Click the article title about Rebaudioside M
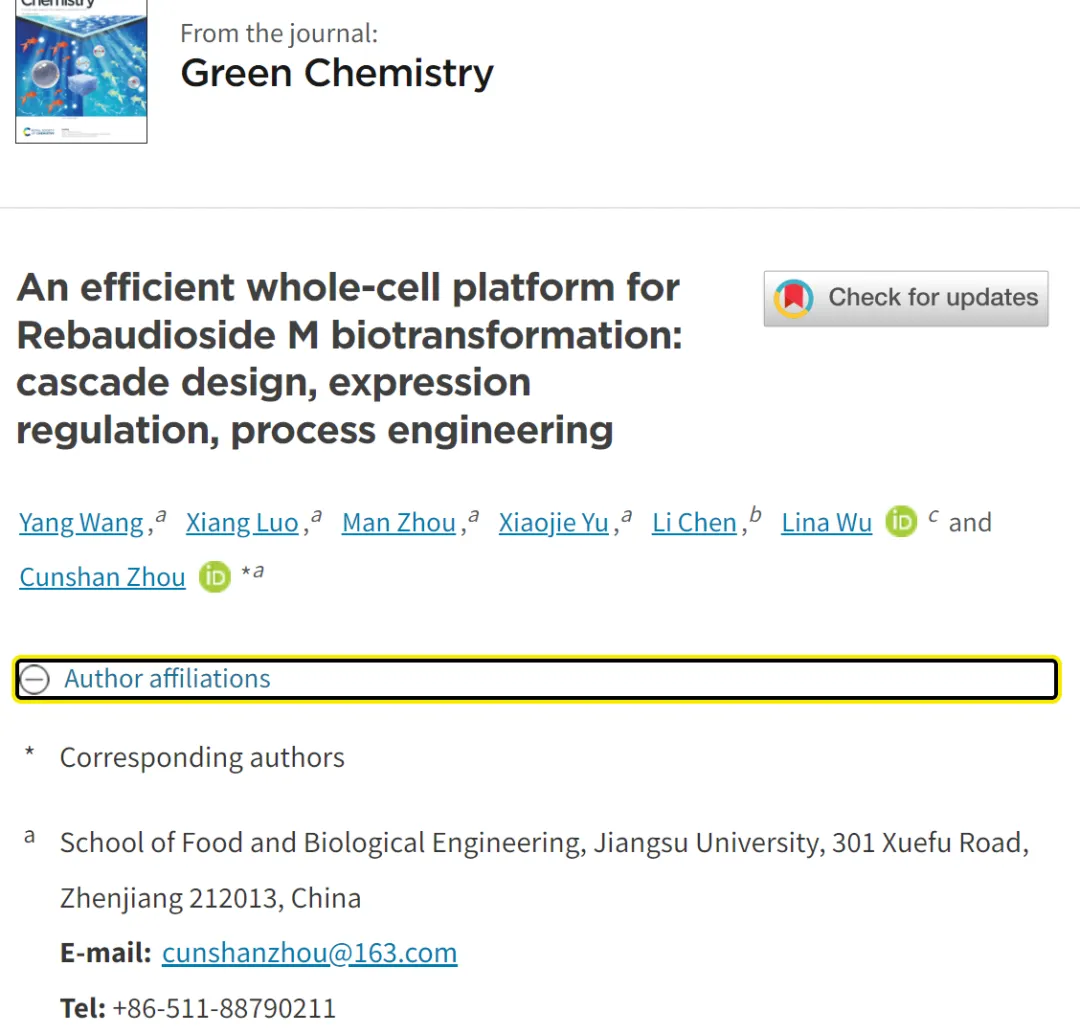Viewport: 1080px width, 1034px height. pos(349,358)
